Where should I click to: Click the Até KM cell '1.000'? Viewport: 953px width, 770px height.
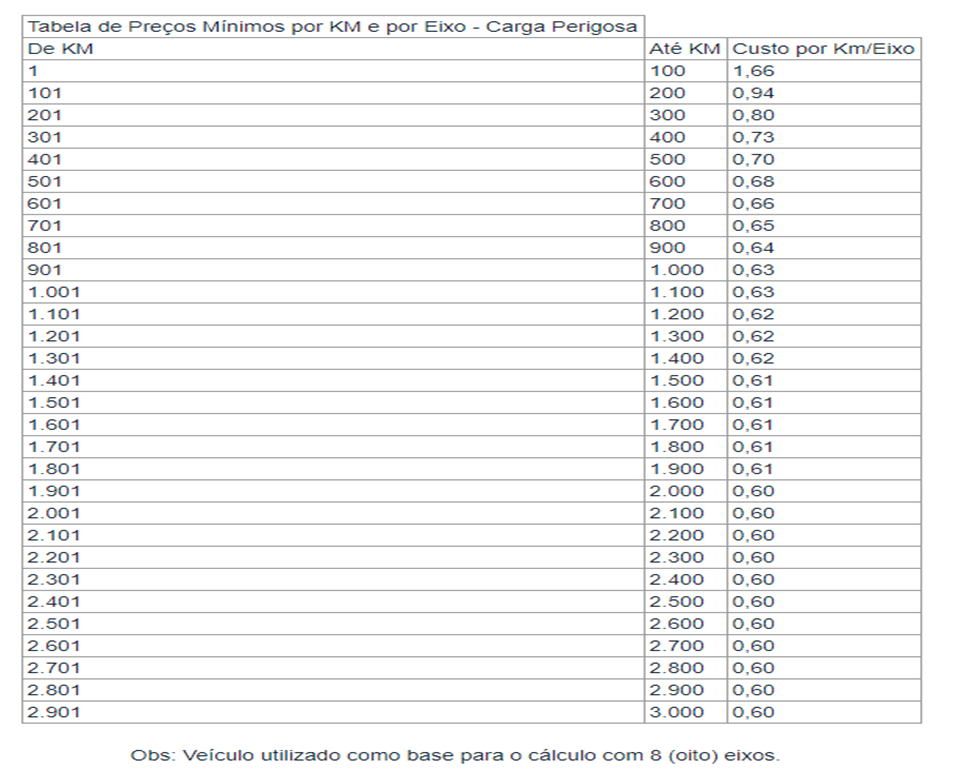tap(686, 270)
